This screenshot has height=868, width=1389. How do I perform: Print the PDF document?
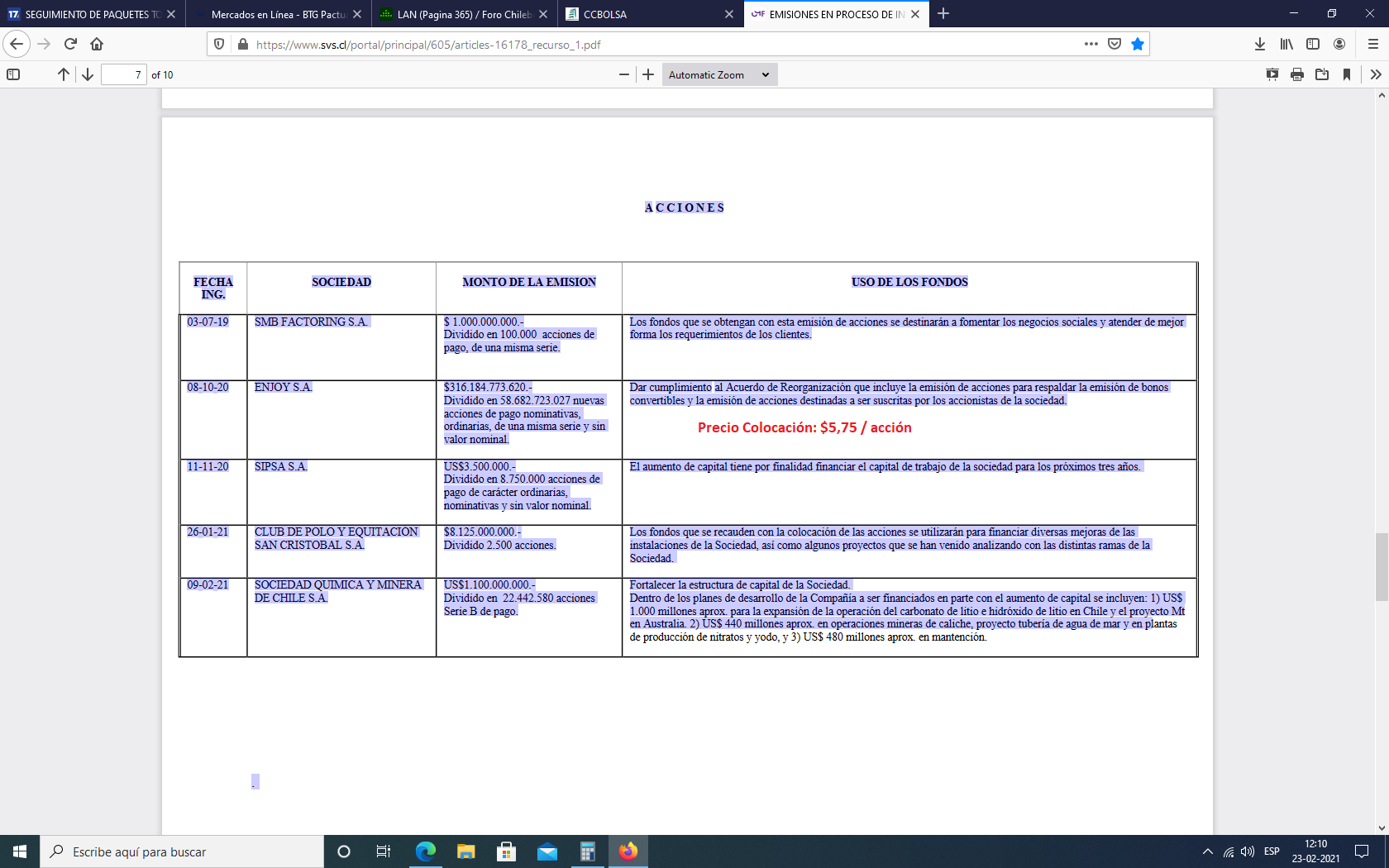(1297, 74)
